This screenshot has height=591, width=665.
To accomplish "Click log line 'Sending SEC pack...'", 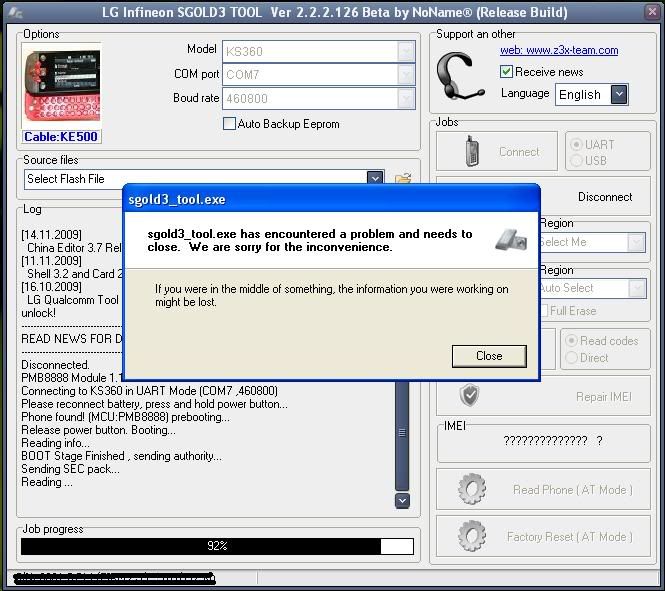I will [x=70, y=469].
